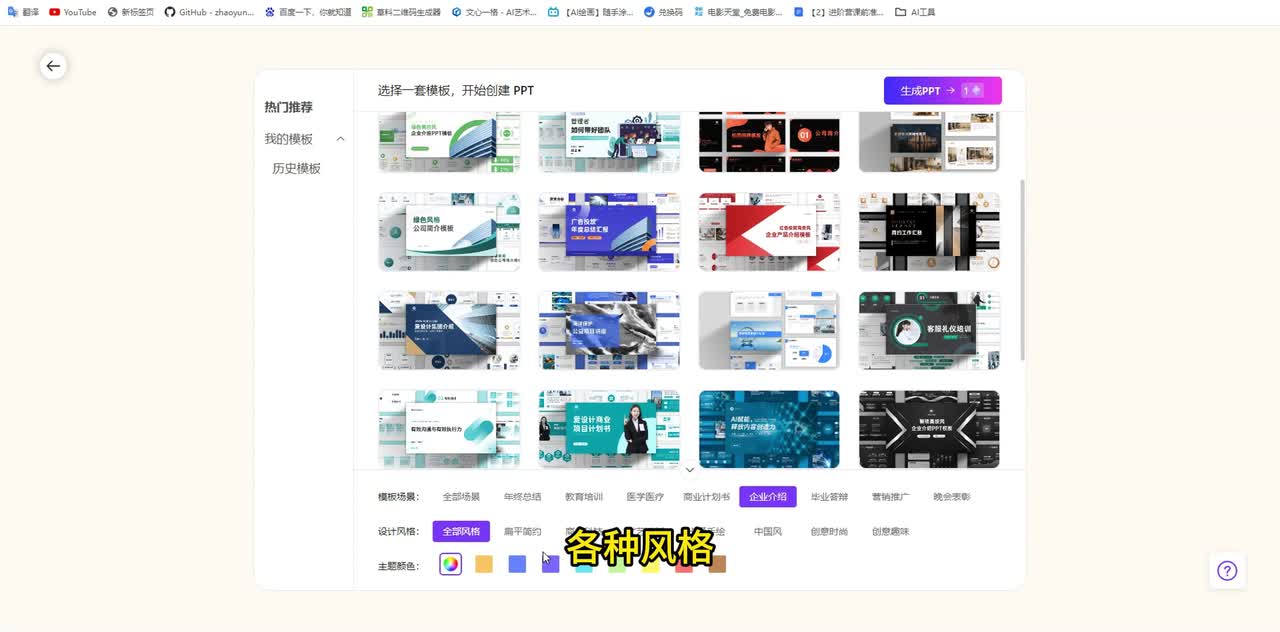Screen dimensions: 1280x632
Task: Open the YouTube bookmark
Action: (73, 12)
